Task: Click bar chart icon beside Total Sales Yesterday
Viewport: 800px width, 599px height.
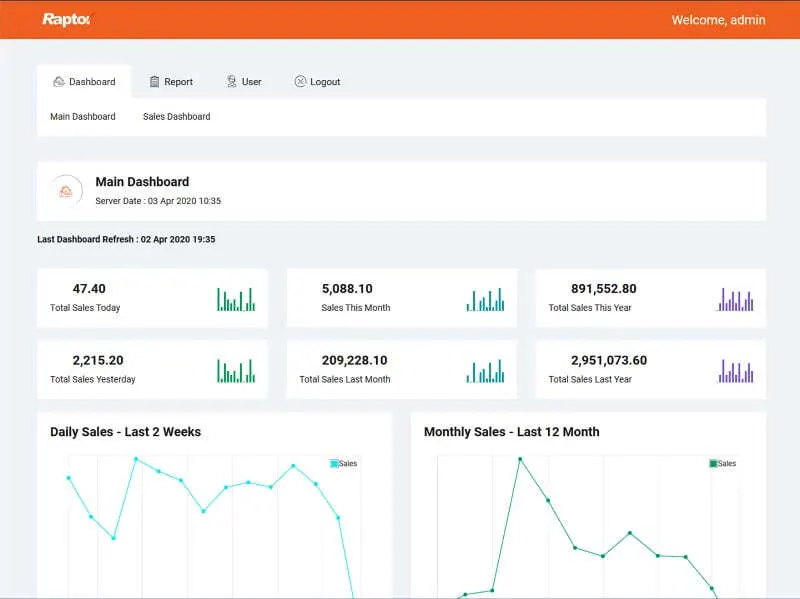Action: pos(236,370)
